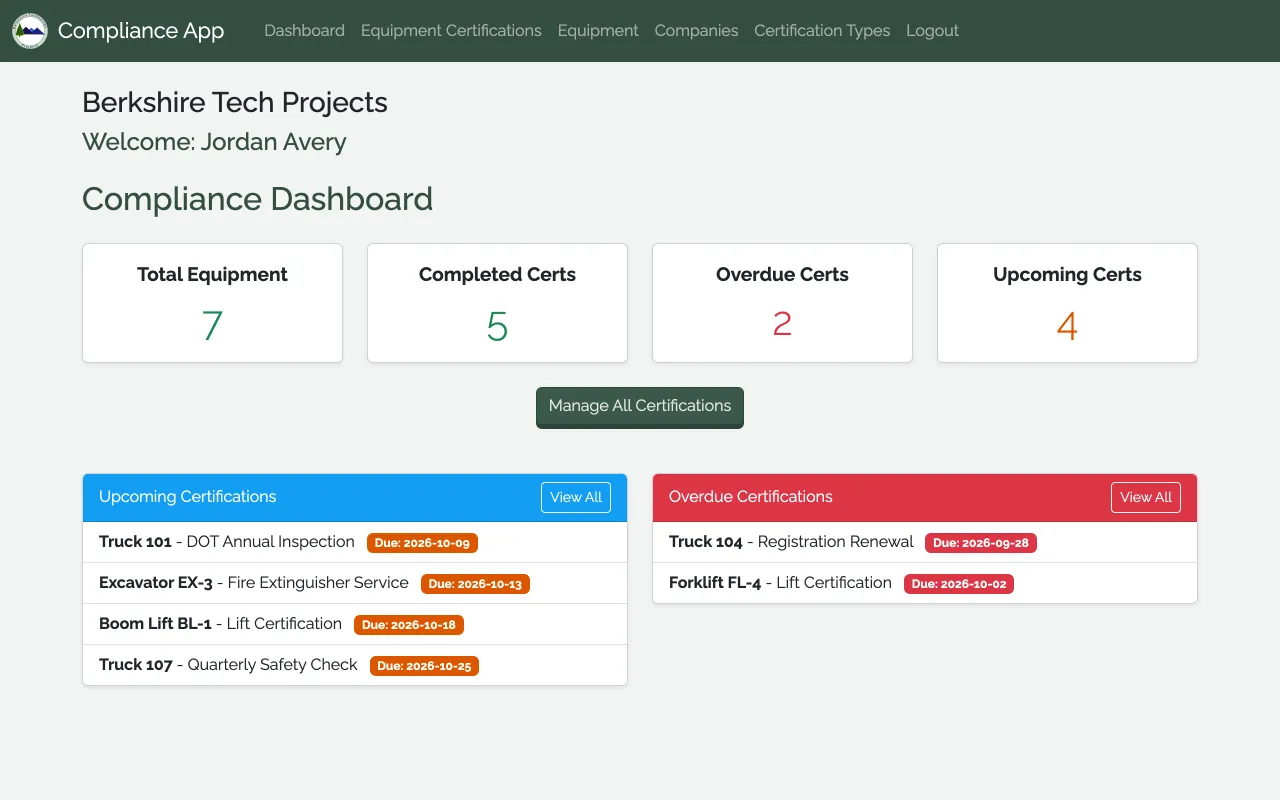Log out using the Logout link
Image resolution: width=1280 pixels, height=800 pixels.
click(932, 31)
